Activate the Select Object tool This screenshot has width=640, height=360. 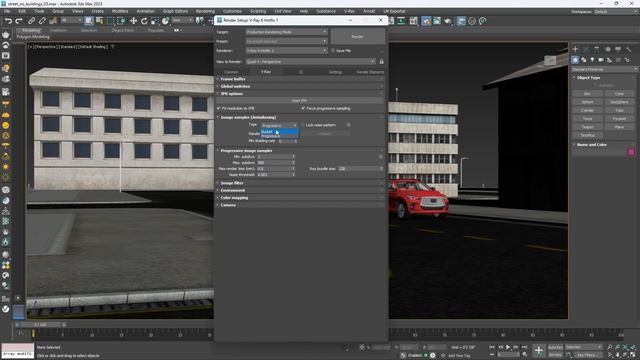click(x=89, y=21)
